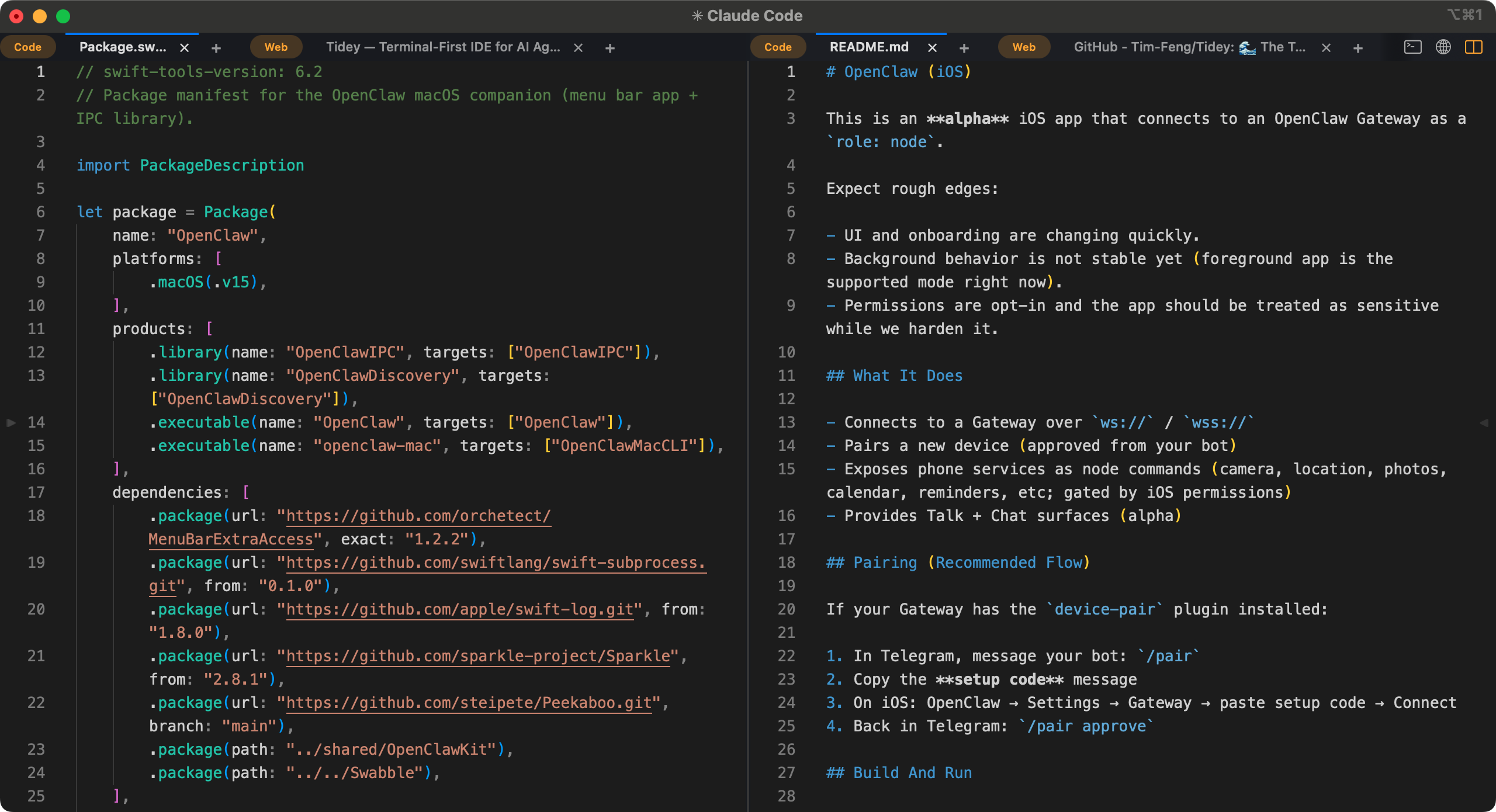This screenshot has height=812, width=1496.
Task: Close the Package.swift tab
Action: tap(185, 47)
